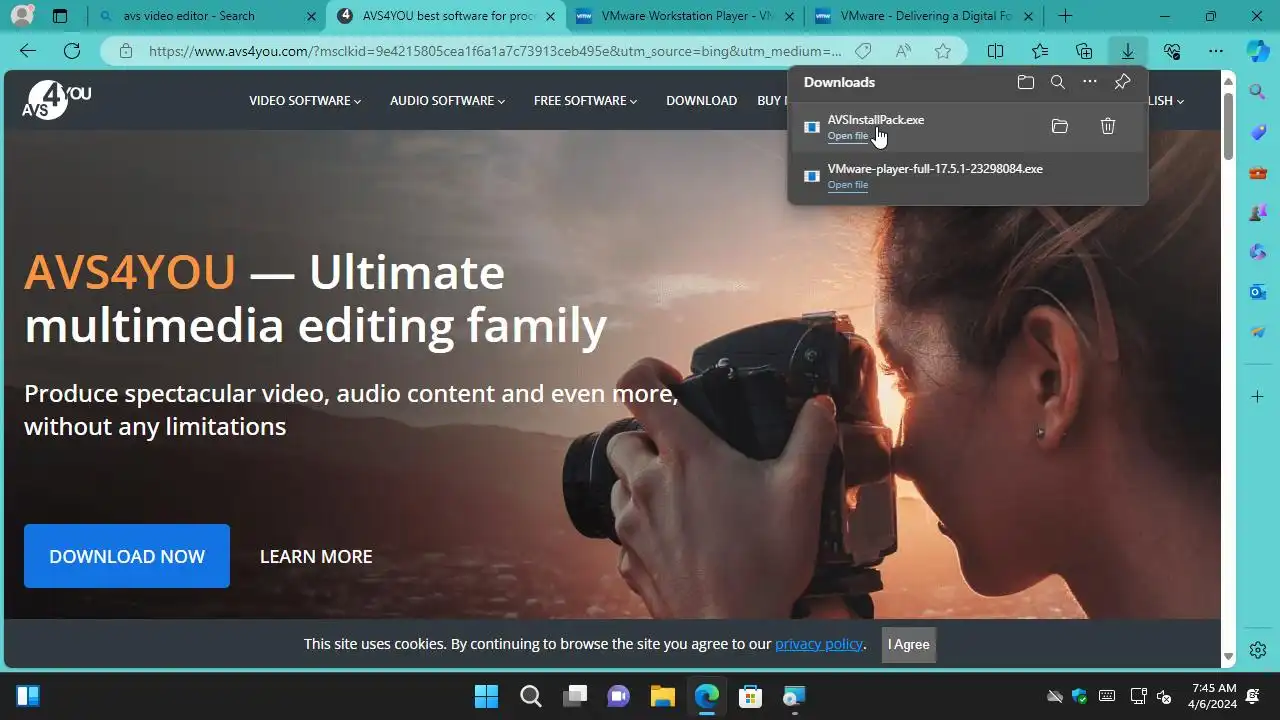Close the avs video editor Search tab
This screenshot has height=720, width=1280.
tap(311, 16)
